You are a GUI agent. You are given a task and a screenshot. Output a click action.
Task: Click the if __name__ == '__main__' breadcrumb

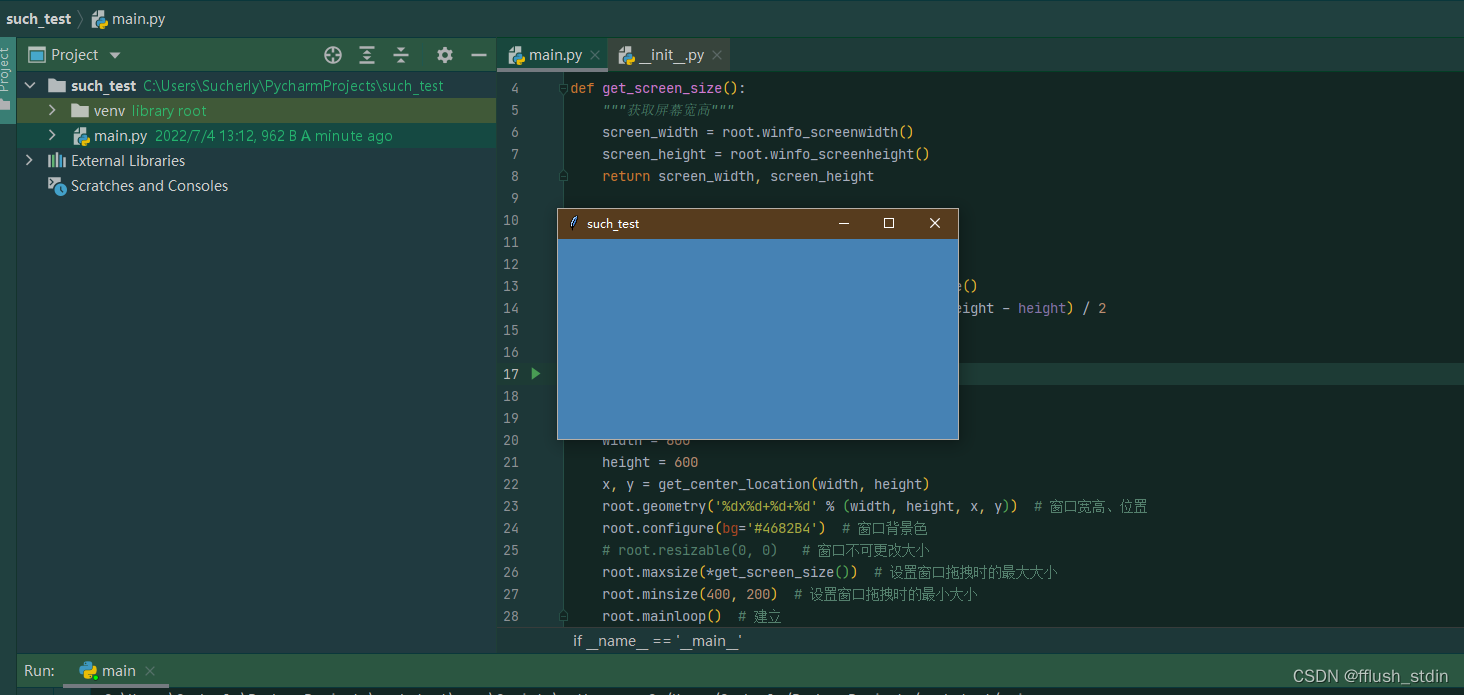(657, 641)
